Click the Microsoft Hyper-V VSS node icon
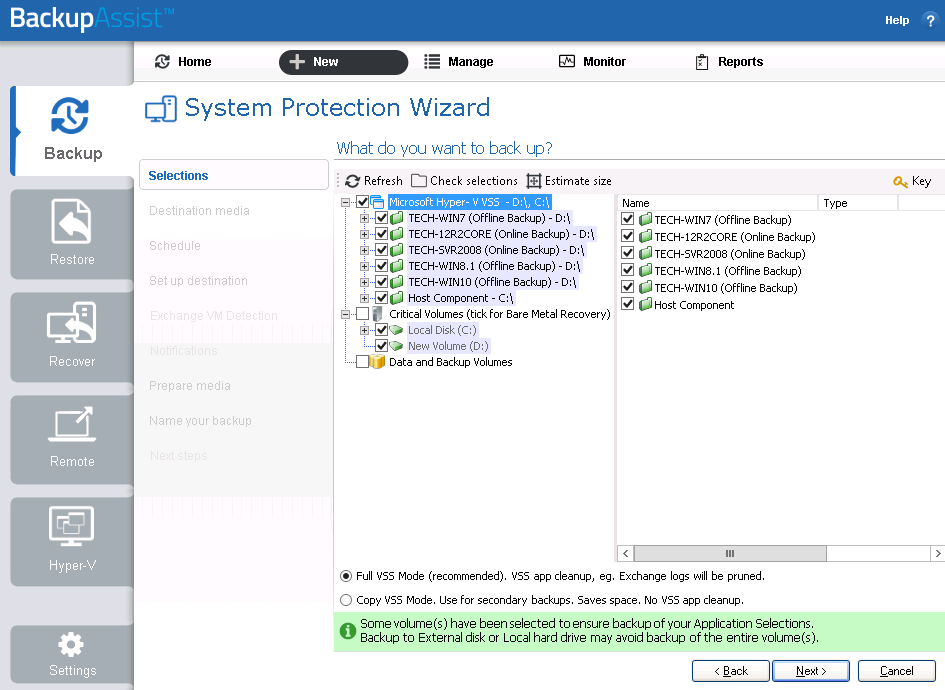Screen dimensions: 945x690 pyautogui.click(x=377, y=202)
